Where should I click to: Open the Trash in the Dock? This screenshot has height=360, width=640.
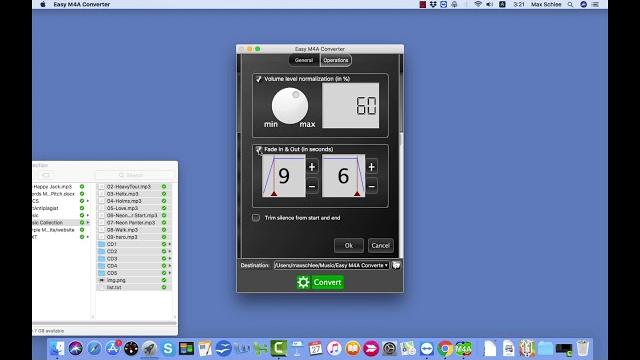pyautogui.click(x=583, y=349)
